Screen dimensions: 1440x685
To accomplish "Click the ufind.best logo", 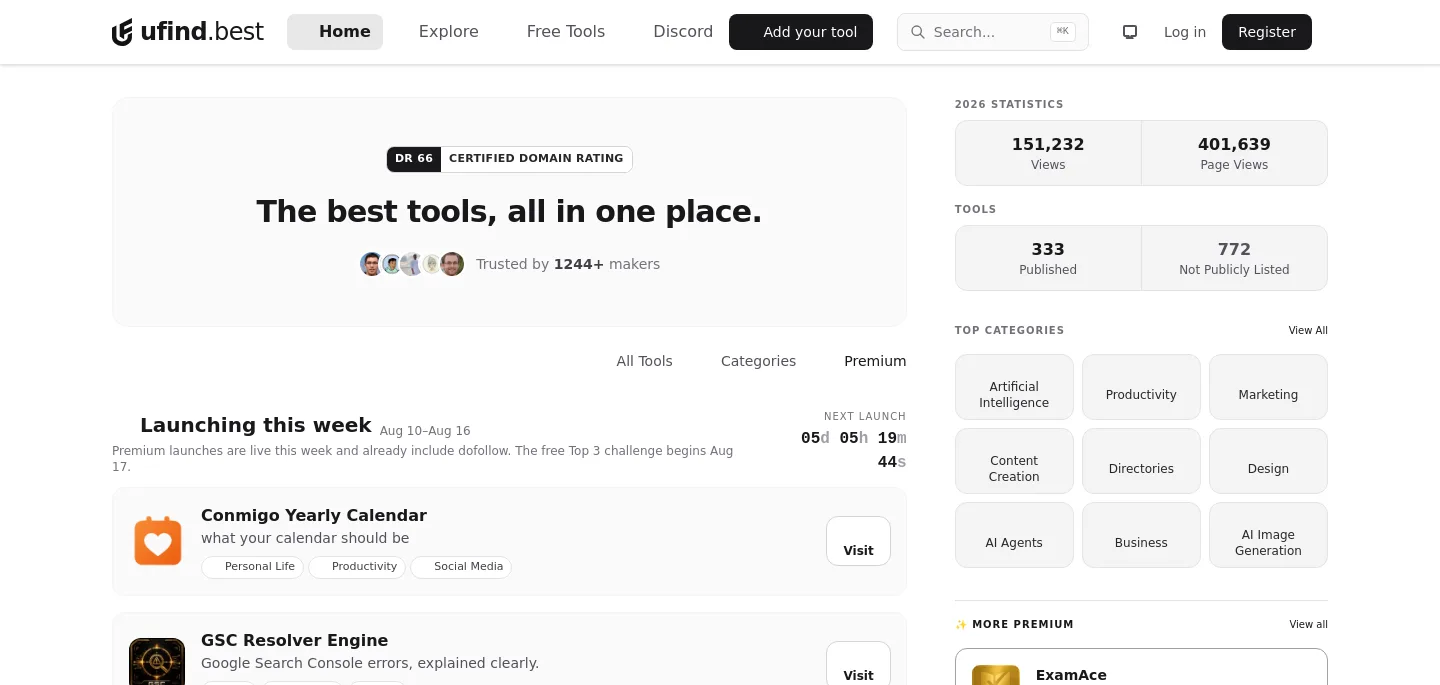I will tap(188, 32).
